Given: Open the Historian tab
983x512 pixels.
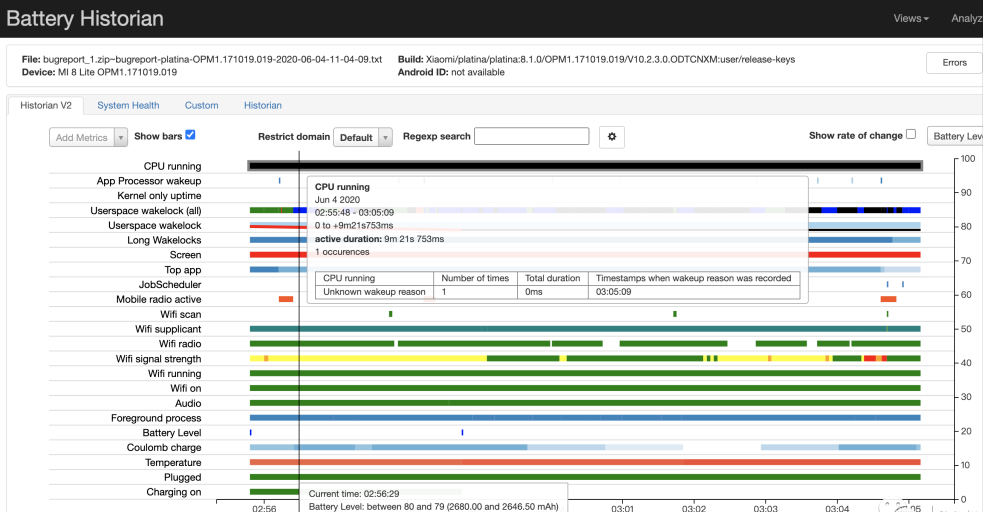Looking at the screenshot, I should (263, 105).
